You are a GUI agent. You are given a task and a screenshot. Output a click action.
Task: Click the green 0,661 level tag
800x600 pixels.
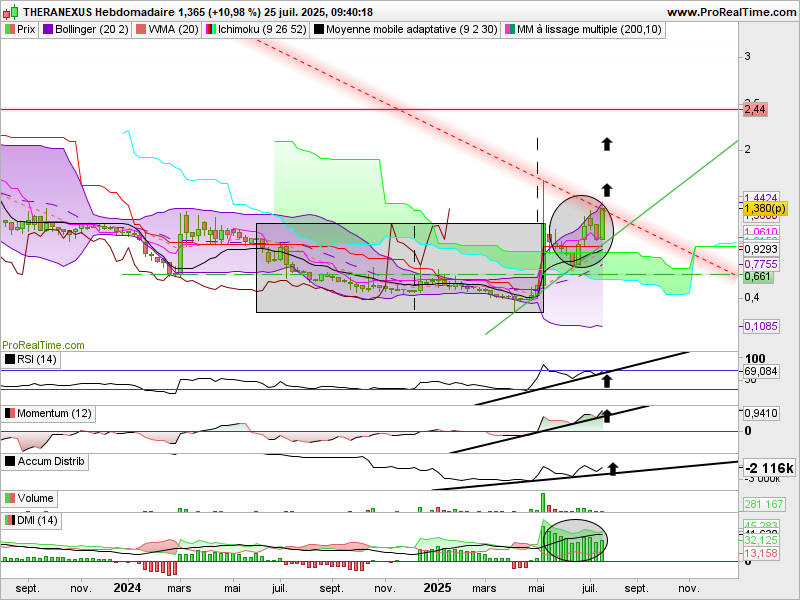[758, 277]
